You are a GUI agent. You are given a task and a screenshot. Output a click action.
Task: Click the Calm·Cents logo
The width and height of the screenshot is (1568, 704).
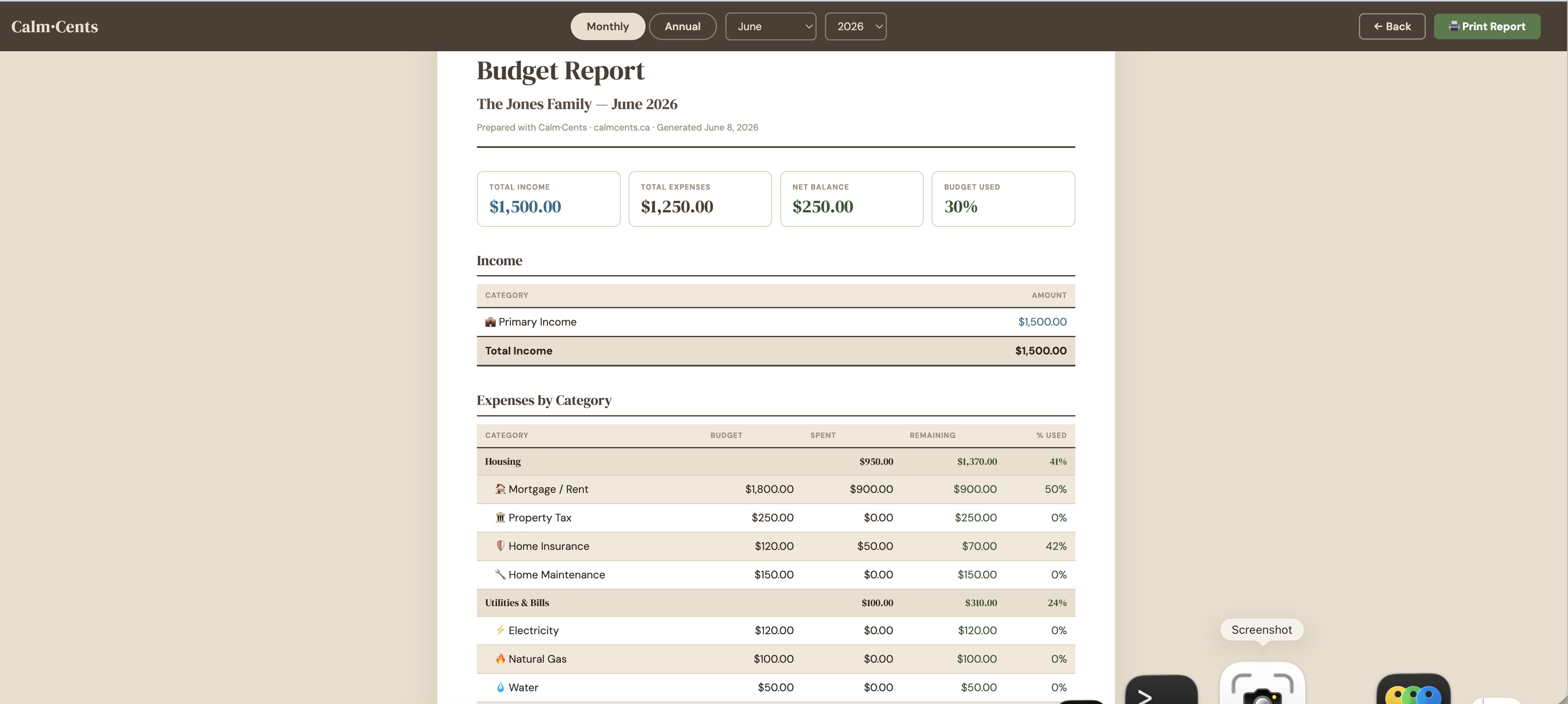pyautogui.click(x=55, y=27)
